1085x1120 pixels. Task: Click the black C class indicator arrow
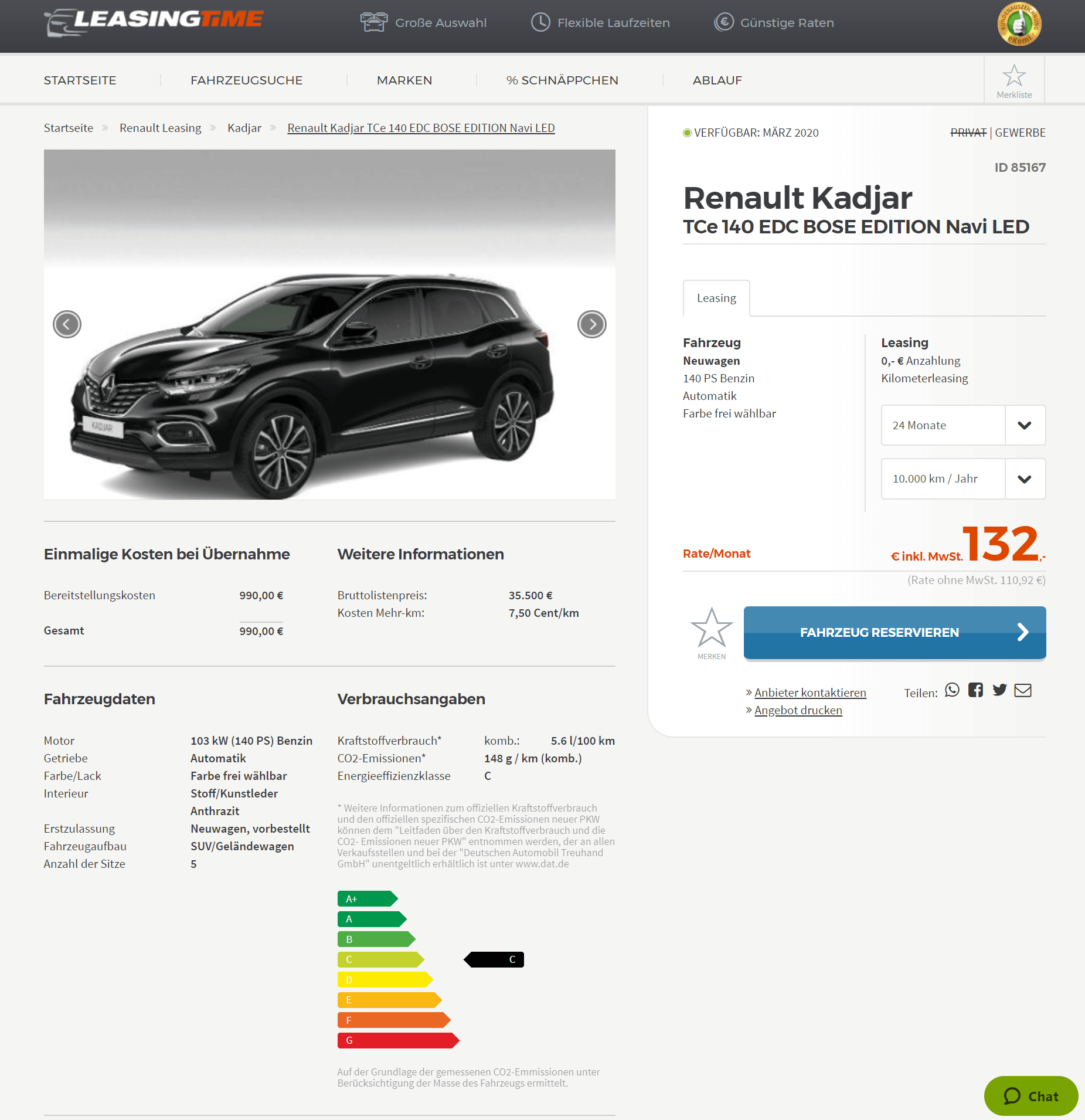tap(494, 959)
